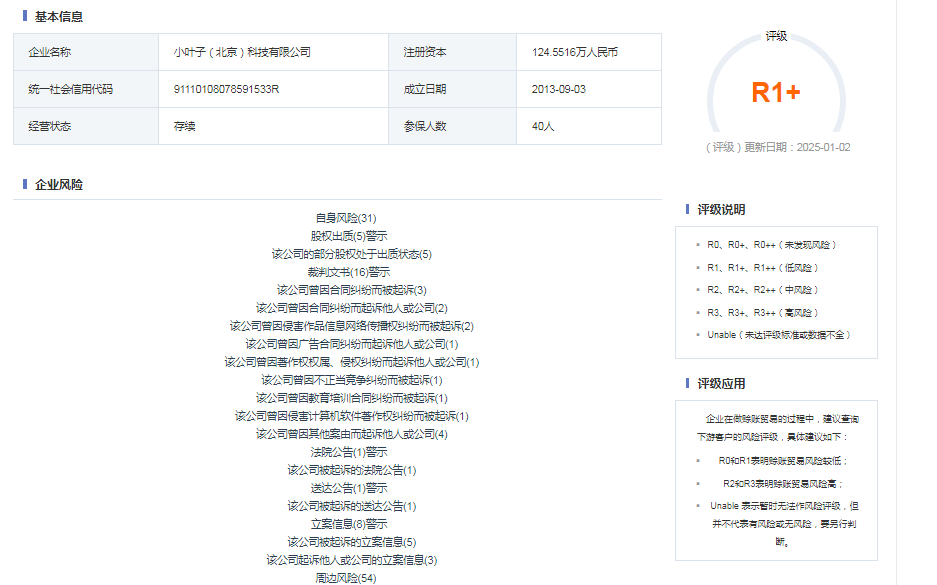937x585 pixels.
Task: Click 该公司被起诉的送达公告(1)
Action: 351,506
